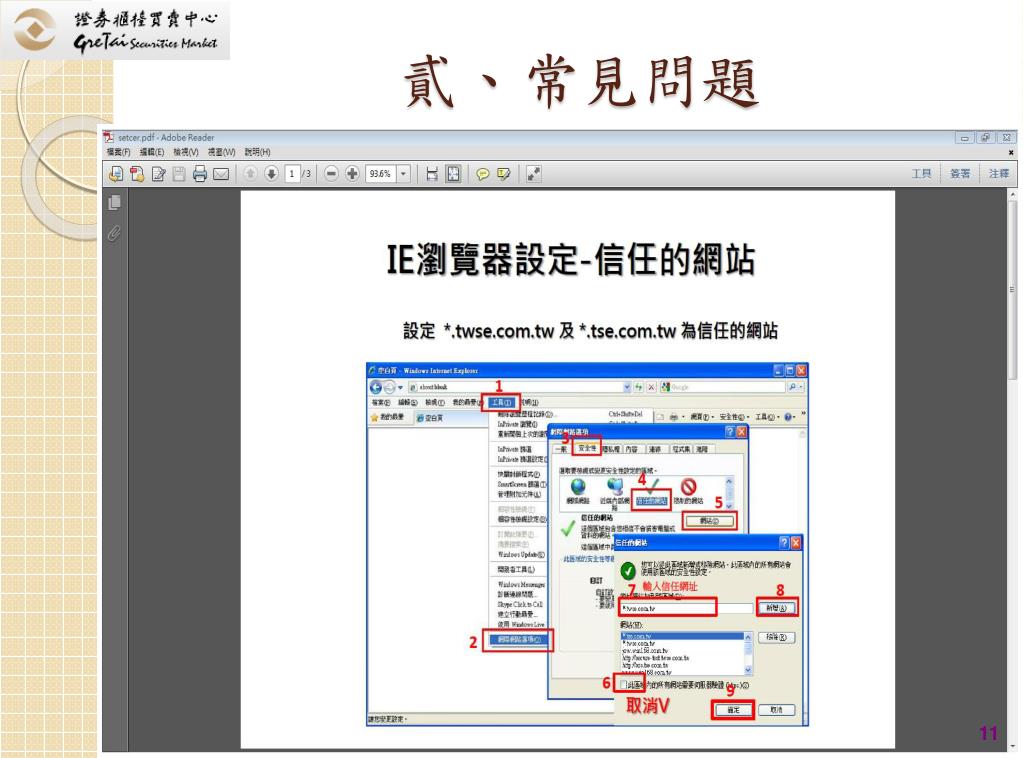Open 檢視(V) menu in Adobe Reader

[x=186, y=152]
